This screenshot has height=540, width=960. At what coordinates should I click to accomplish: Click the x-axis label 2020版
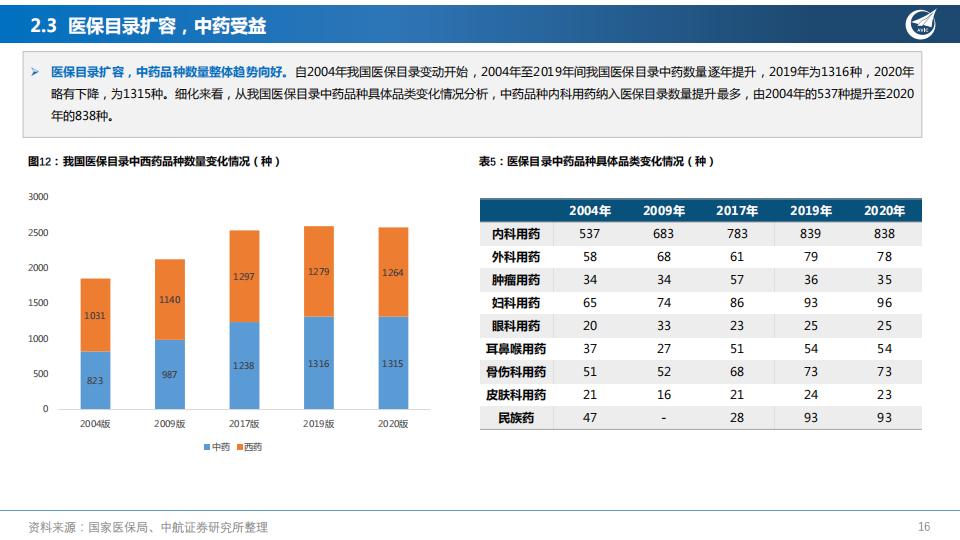click(x=393, y=424)
